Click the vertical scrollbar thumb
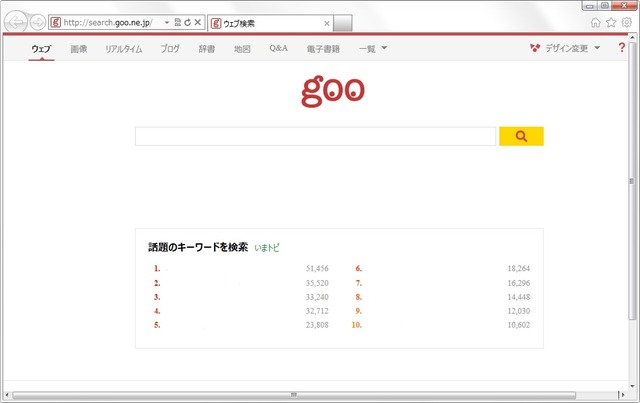Viewport: 640px width, 403px height. pyautogui.click(x=632, y=181)
